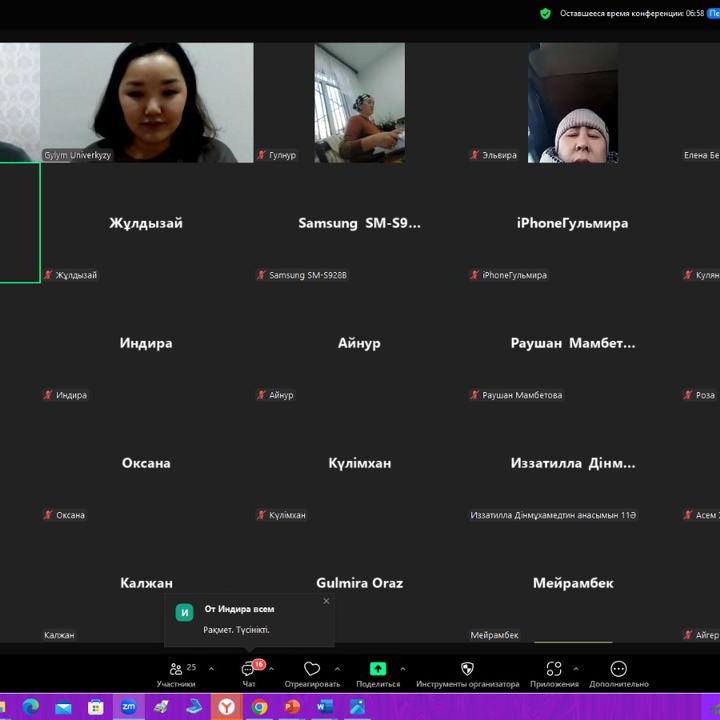Select Gylym Univerkyzy video tile
The height and width of the screenshot is (720, 720).
click(146, 102)
